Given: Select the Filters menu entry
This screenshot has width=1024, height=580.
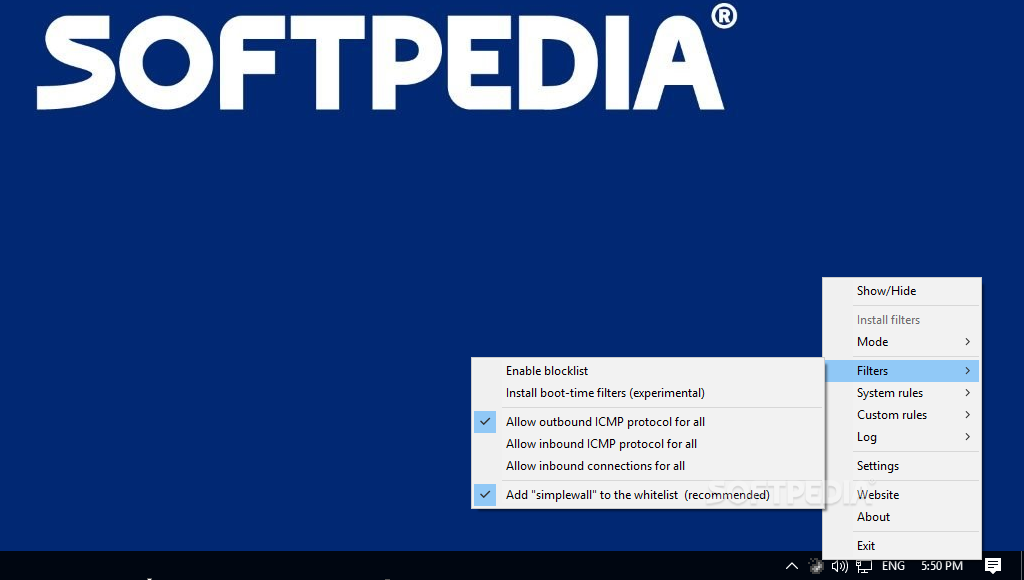Looking at the screenshot, I should [x=901, y=370].
